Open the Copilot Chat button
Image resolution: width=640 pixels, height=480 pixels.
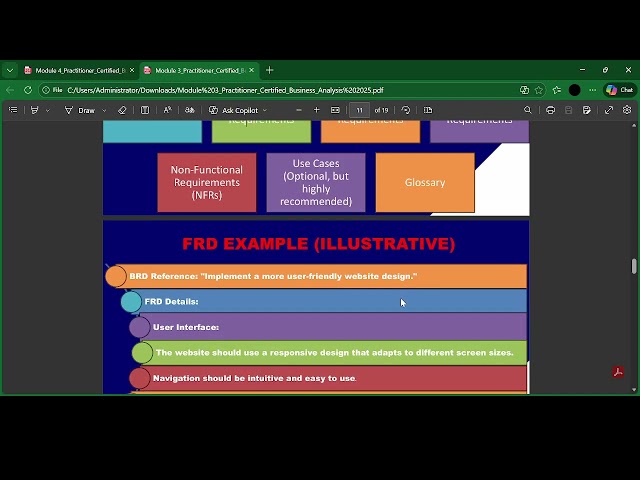(620, 90)
